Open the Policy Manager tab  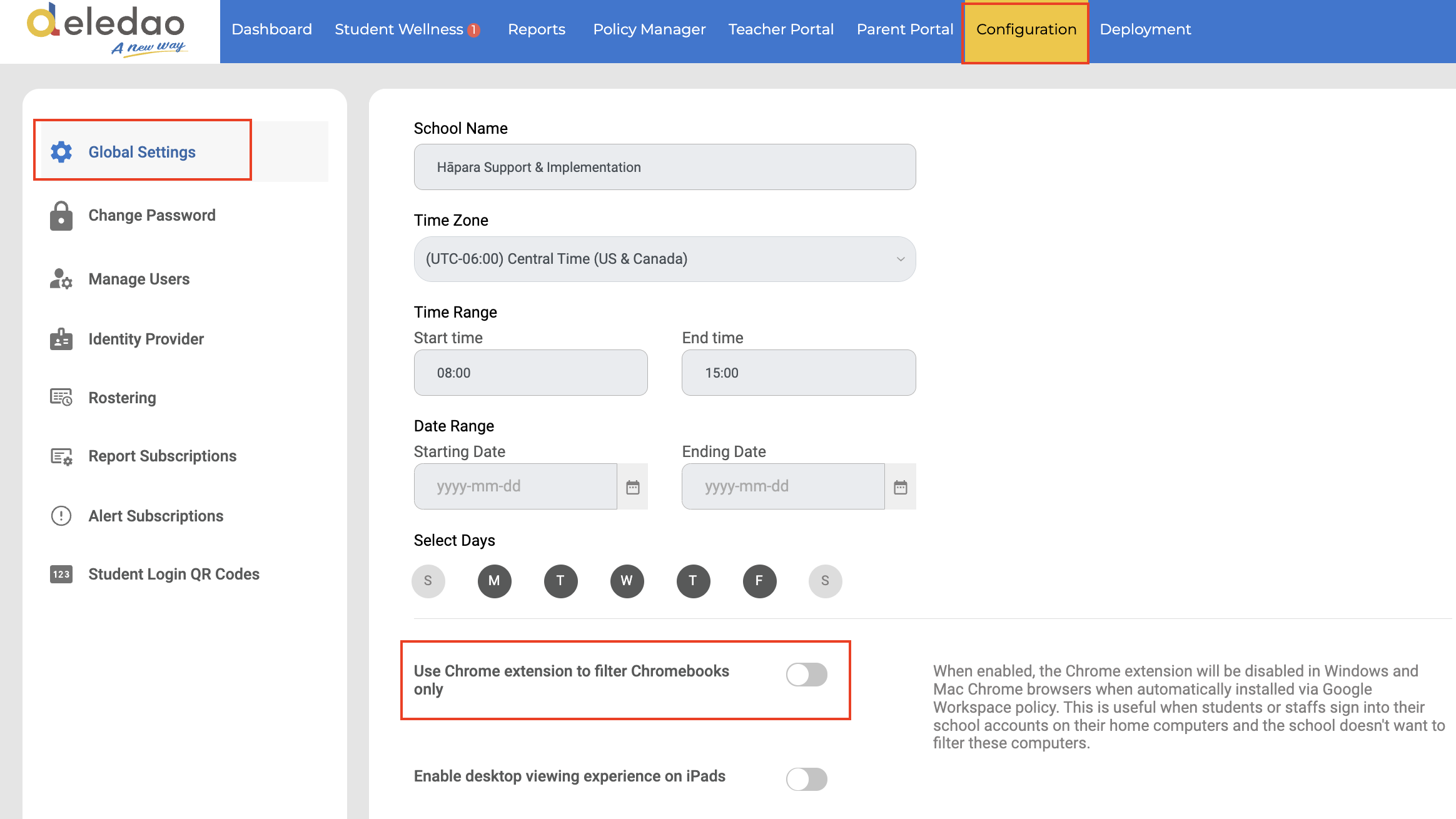[649, 29]
